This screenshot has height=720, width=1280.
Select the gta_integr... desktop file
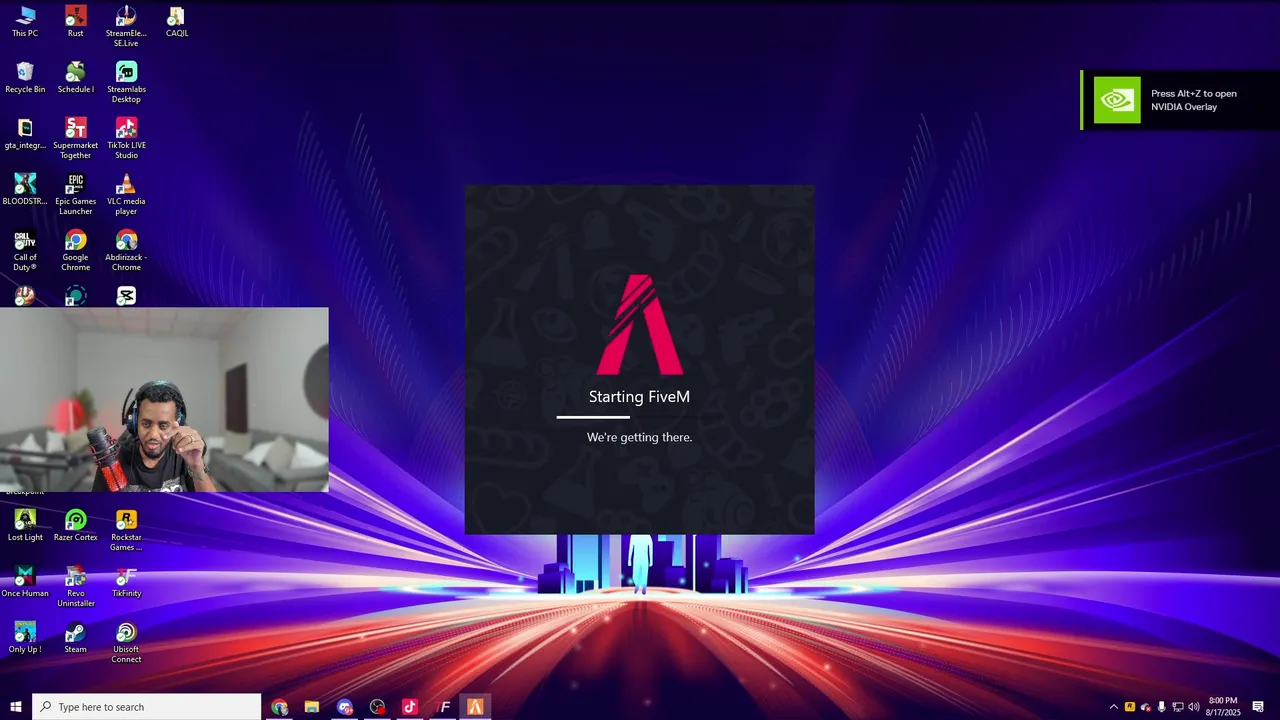[x=25, y=134]
